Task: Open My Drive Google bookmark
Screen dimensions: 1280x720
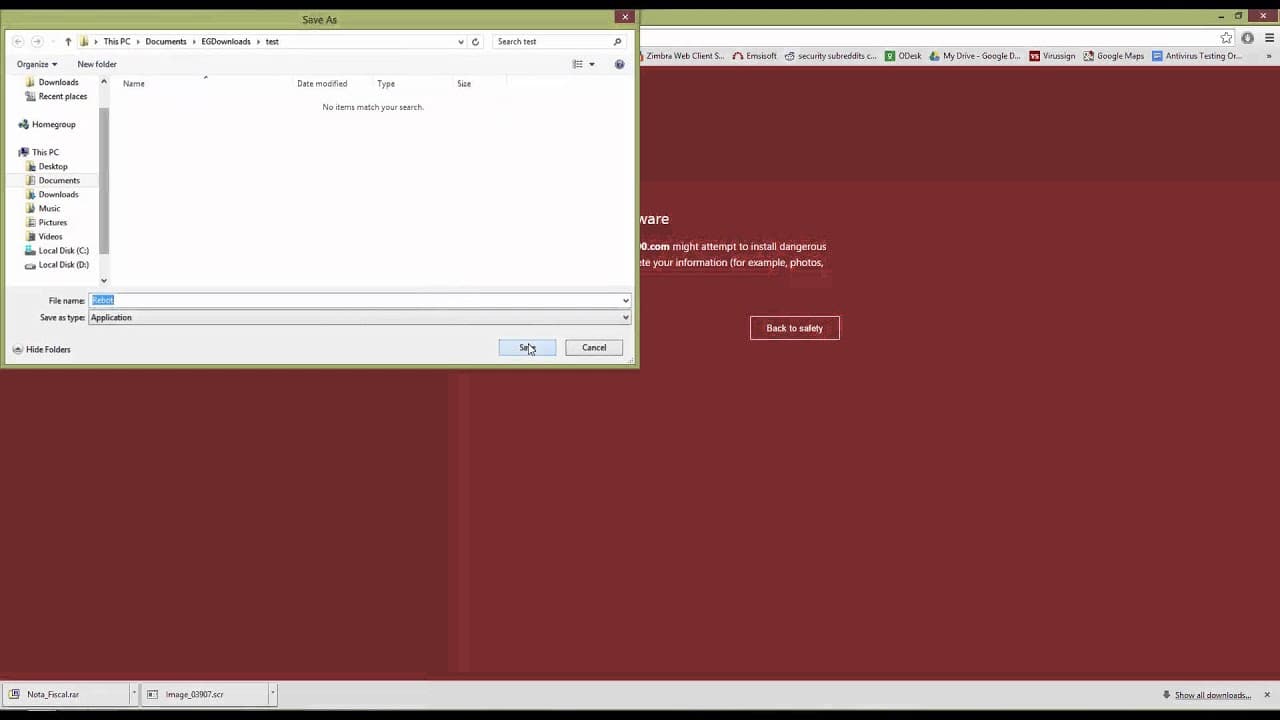Action: coord(975,56)
